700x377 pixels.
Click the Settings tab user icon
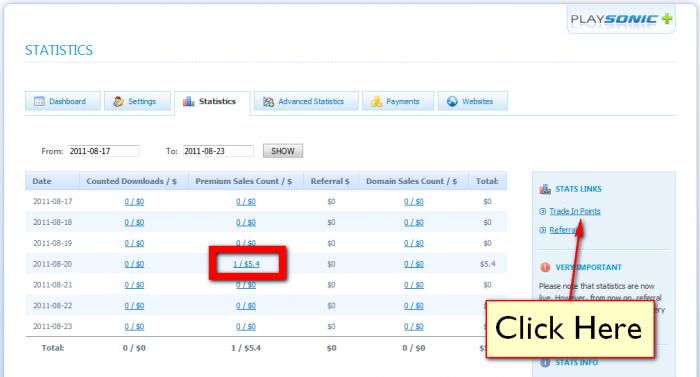[118, 101]
